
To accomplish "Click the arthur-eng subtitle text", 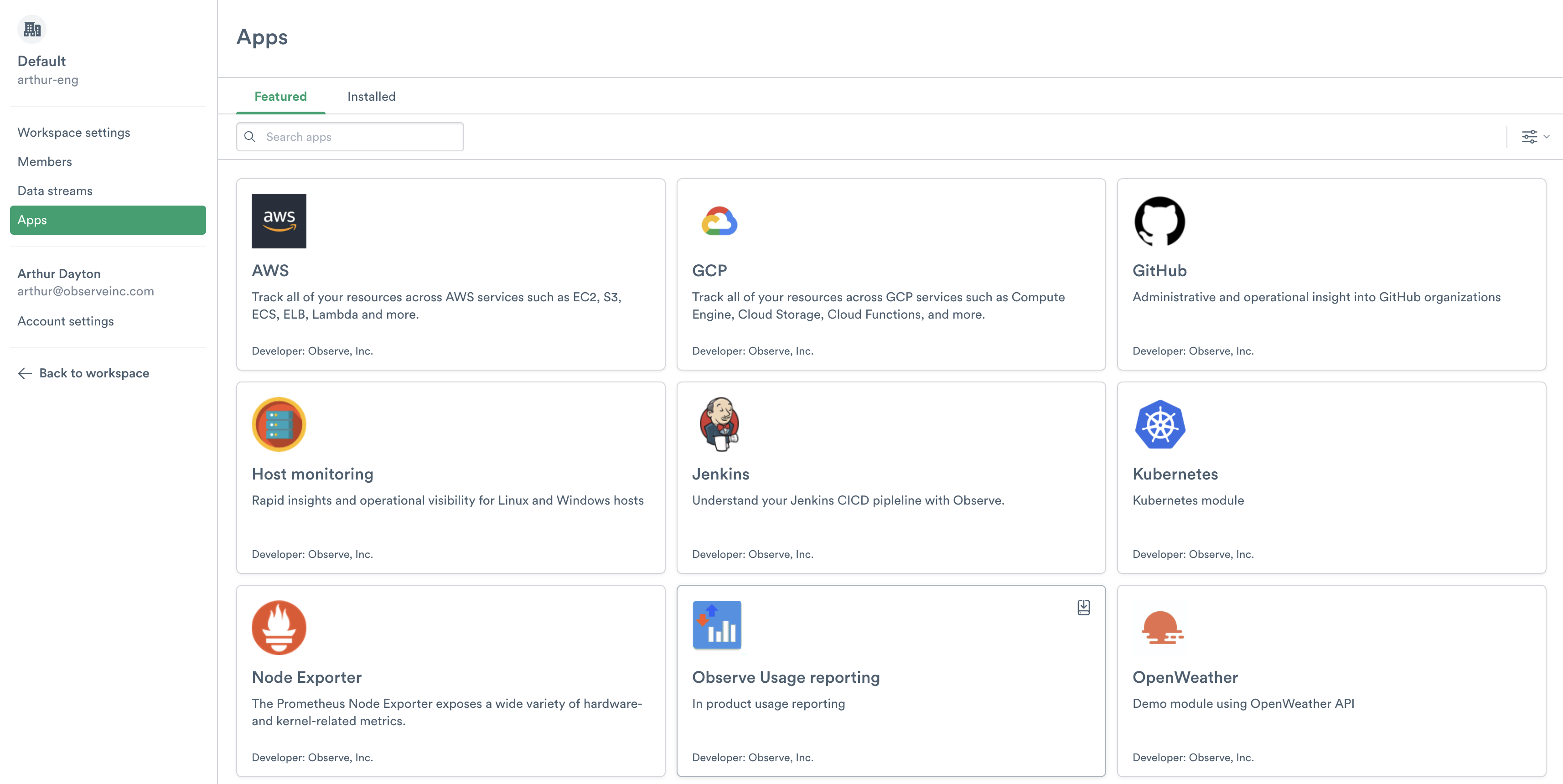I will click(48, 80).
